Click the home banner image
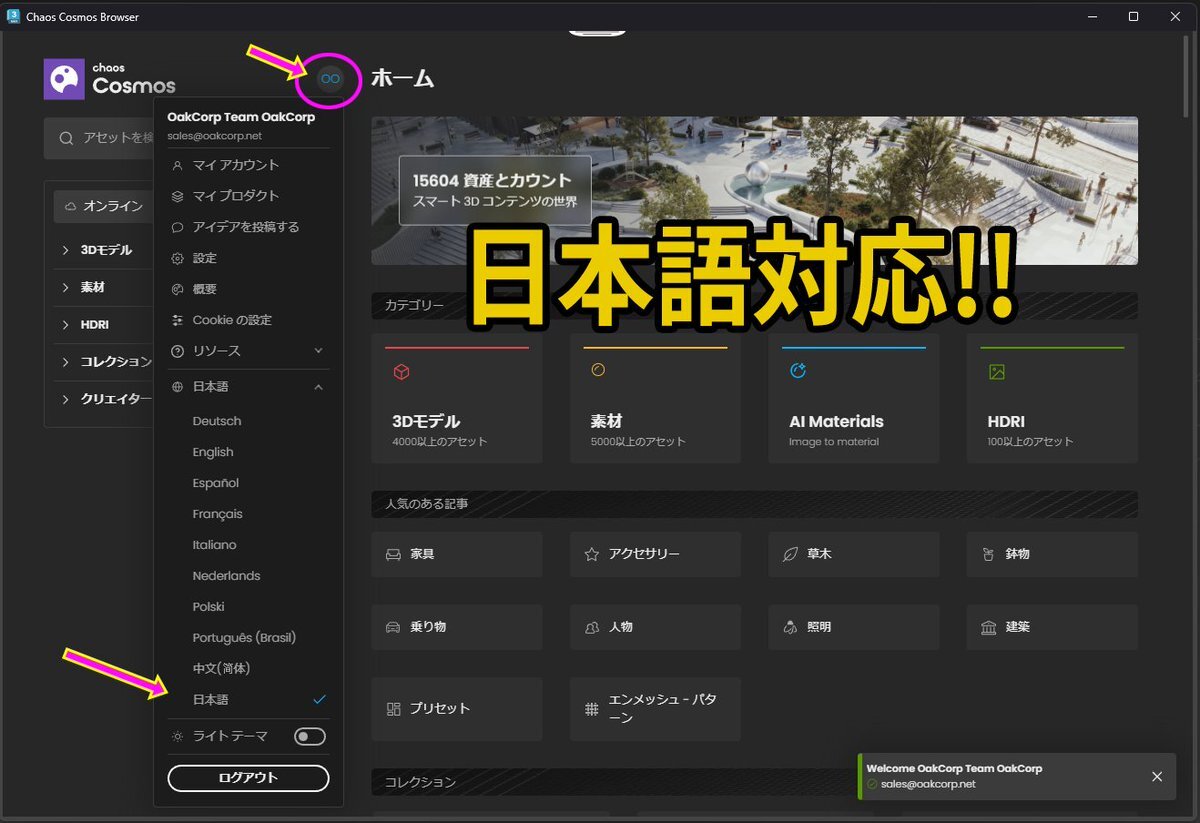Image resolution: width=1200 pixels, height=823 pixels. point(755,190)
